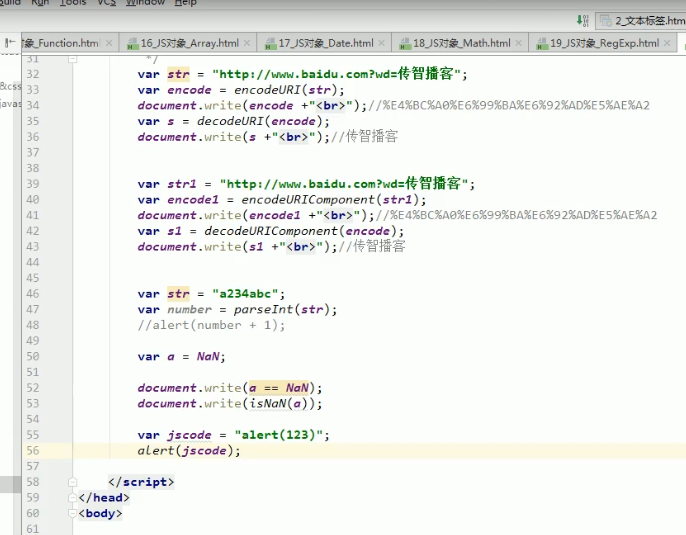This screenshot has height=535, width=686.
Task: Click the HTML file icon on the RegExp tab
Action: (542, 44)
